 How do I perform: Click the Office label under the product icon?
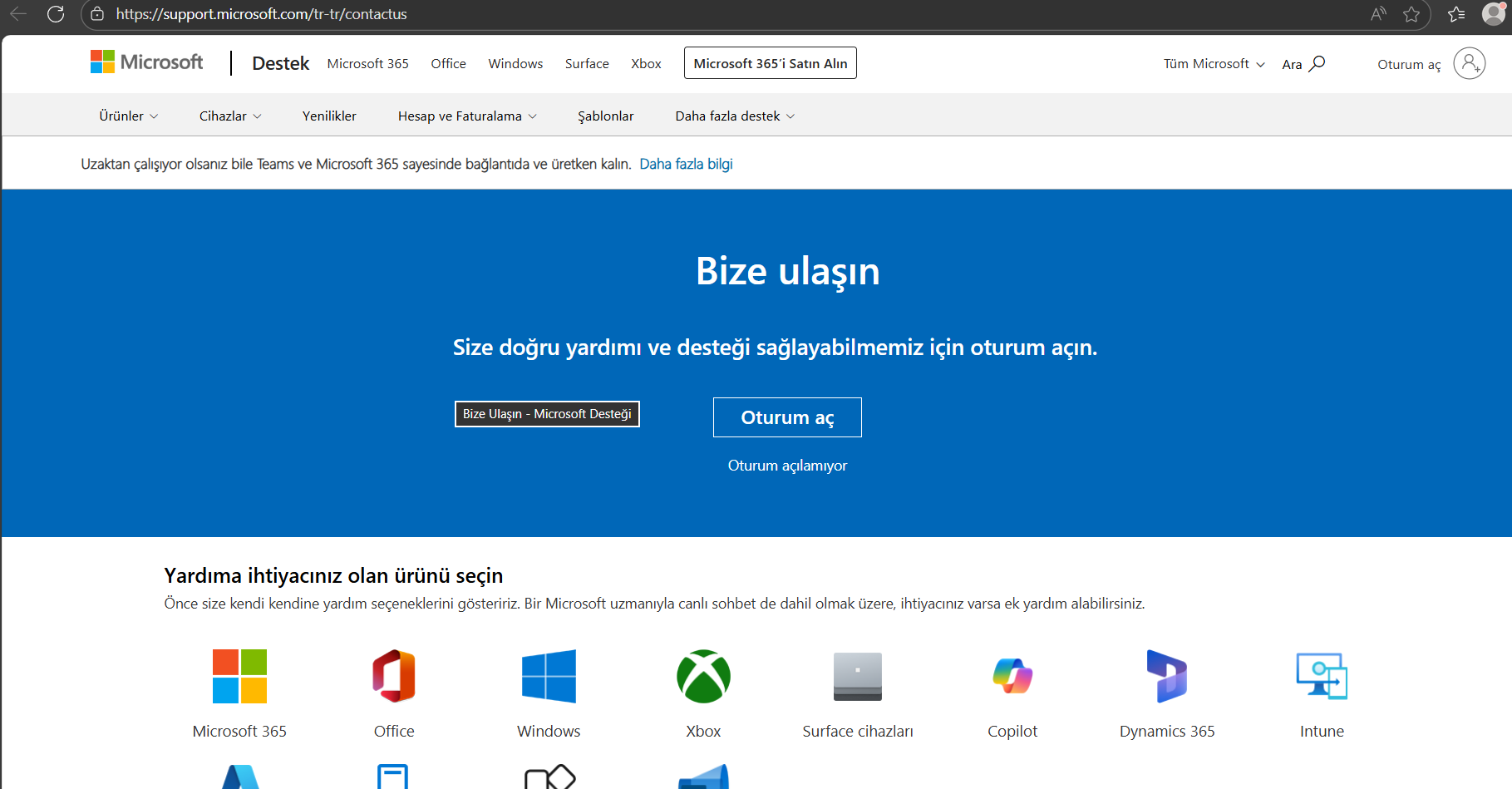(x=394, y=731)
